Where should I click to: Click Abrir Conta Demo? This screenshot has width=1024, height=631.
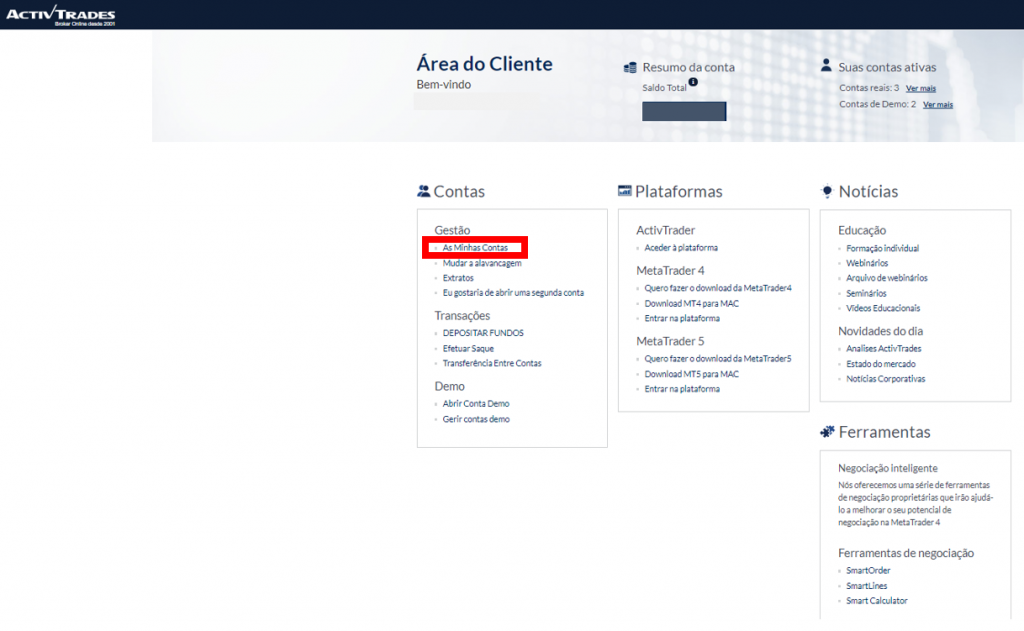476,404
